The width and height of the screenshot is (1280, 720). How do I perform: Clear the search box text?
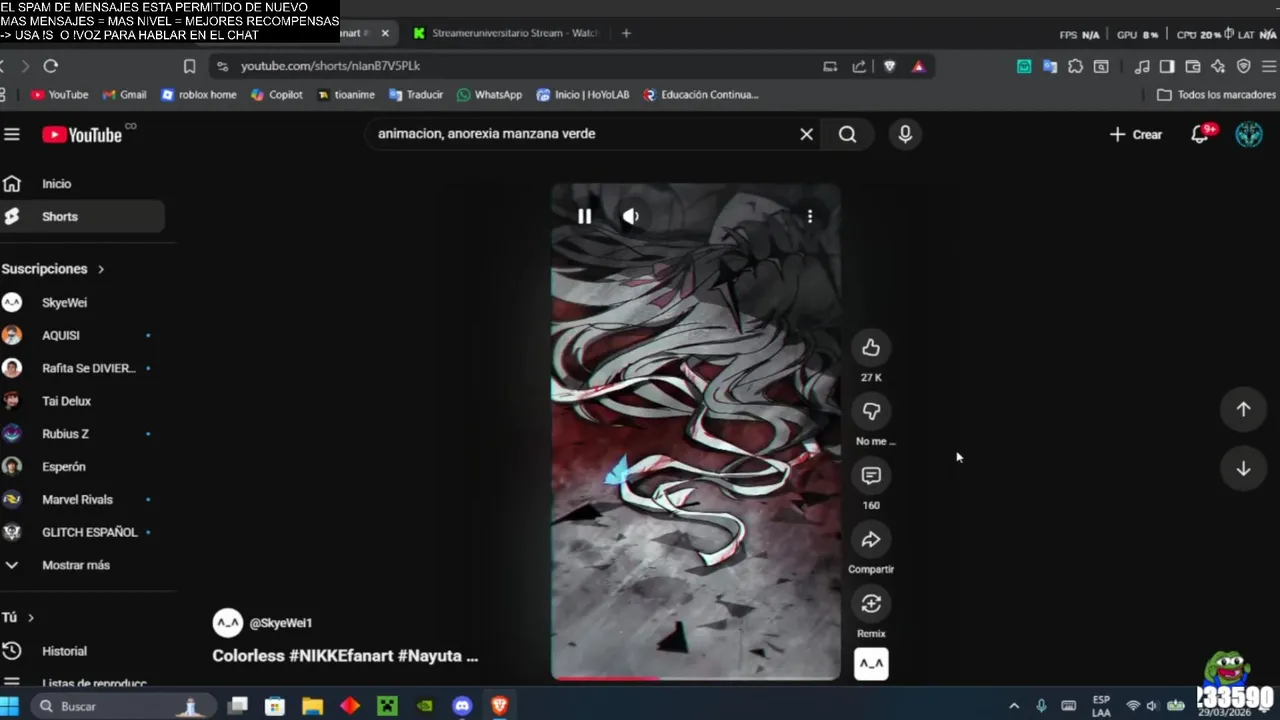[806, 134]
